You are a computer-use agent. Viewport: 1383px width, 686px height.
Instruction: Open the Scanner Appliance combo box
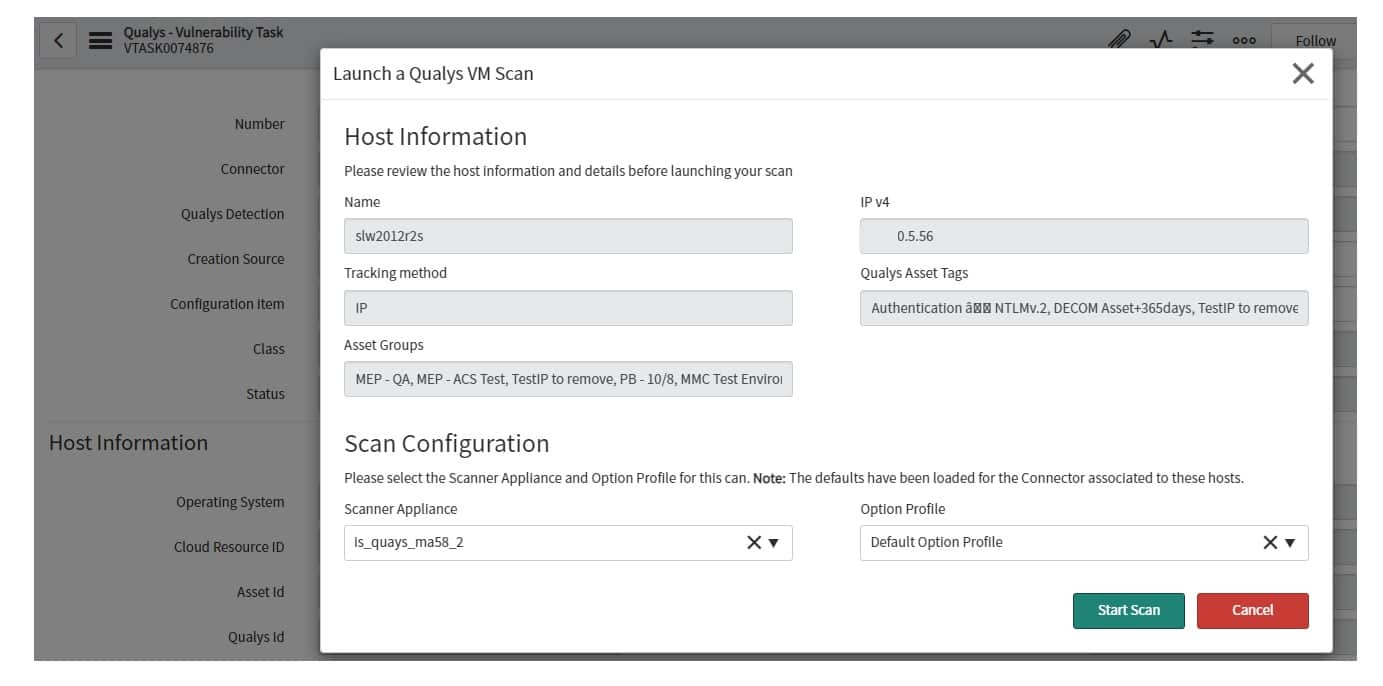click(x=568, y=542)
